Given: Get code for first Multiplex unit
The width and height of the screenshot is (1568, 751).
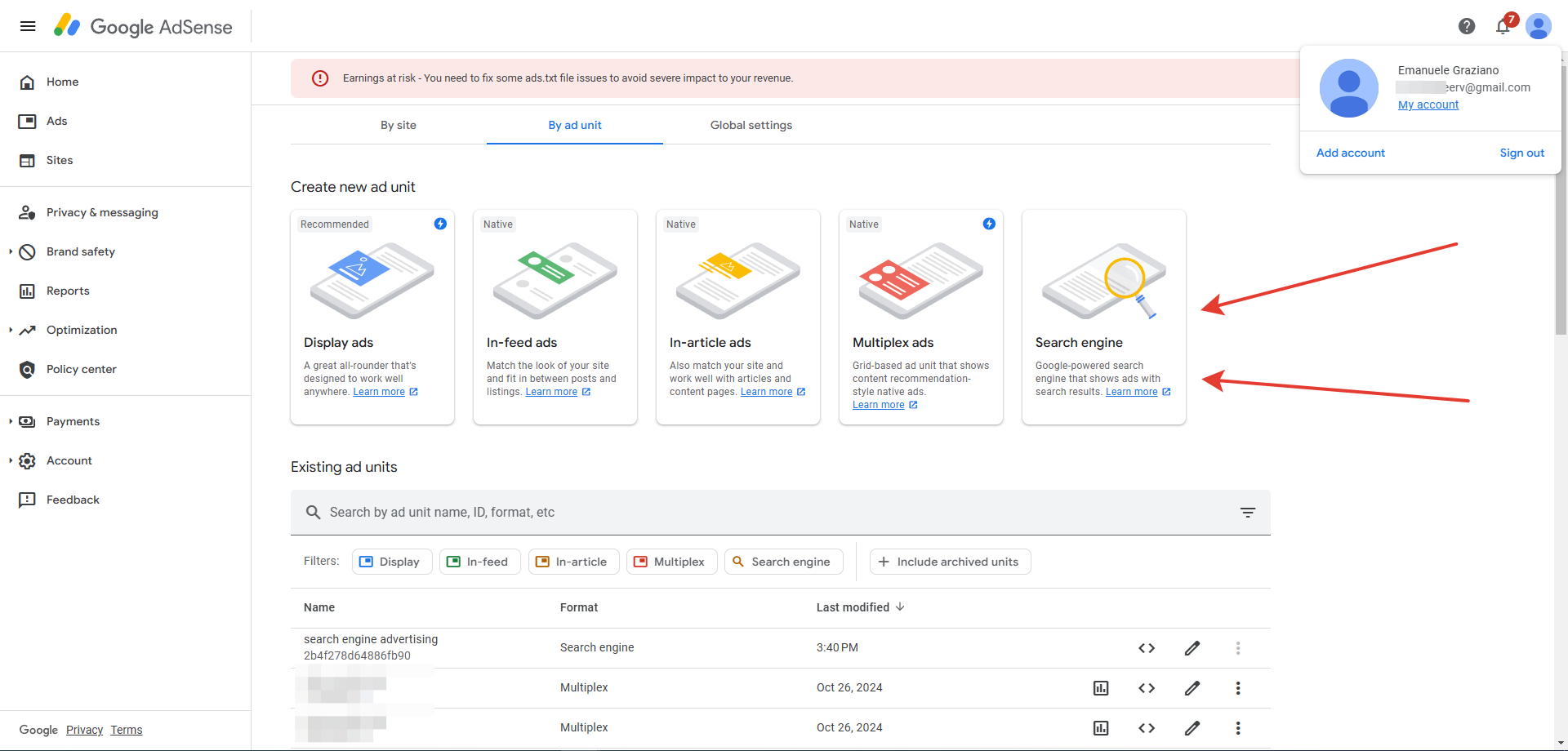Looking at the screenshot, I should (x=1147, y=688).
